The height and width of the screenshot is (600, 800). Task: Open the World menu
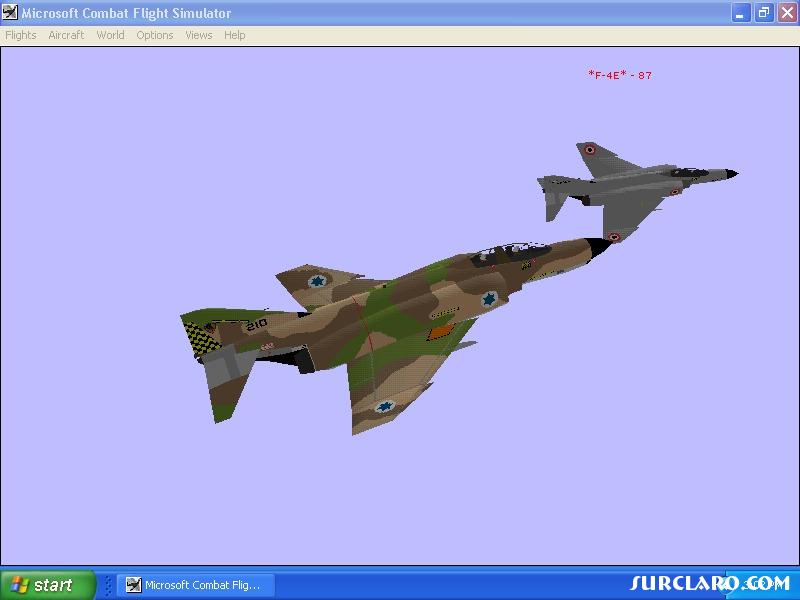[x=110, y=35]
